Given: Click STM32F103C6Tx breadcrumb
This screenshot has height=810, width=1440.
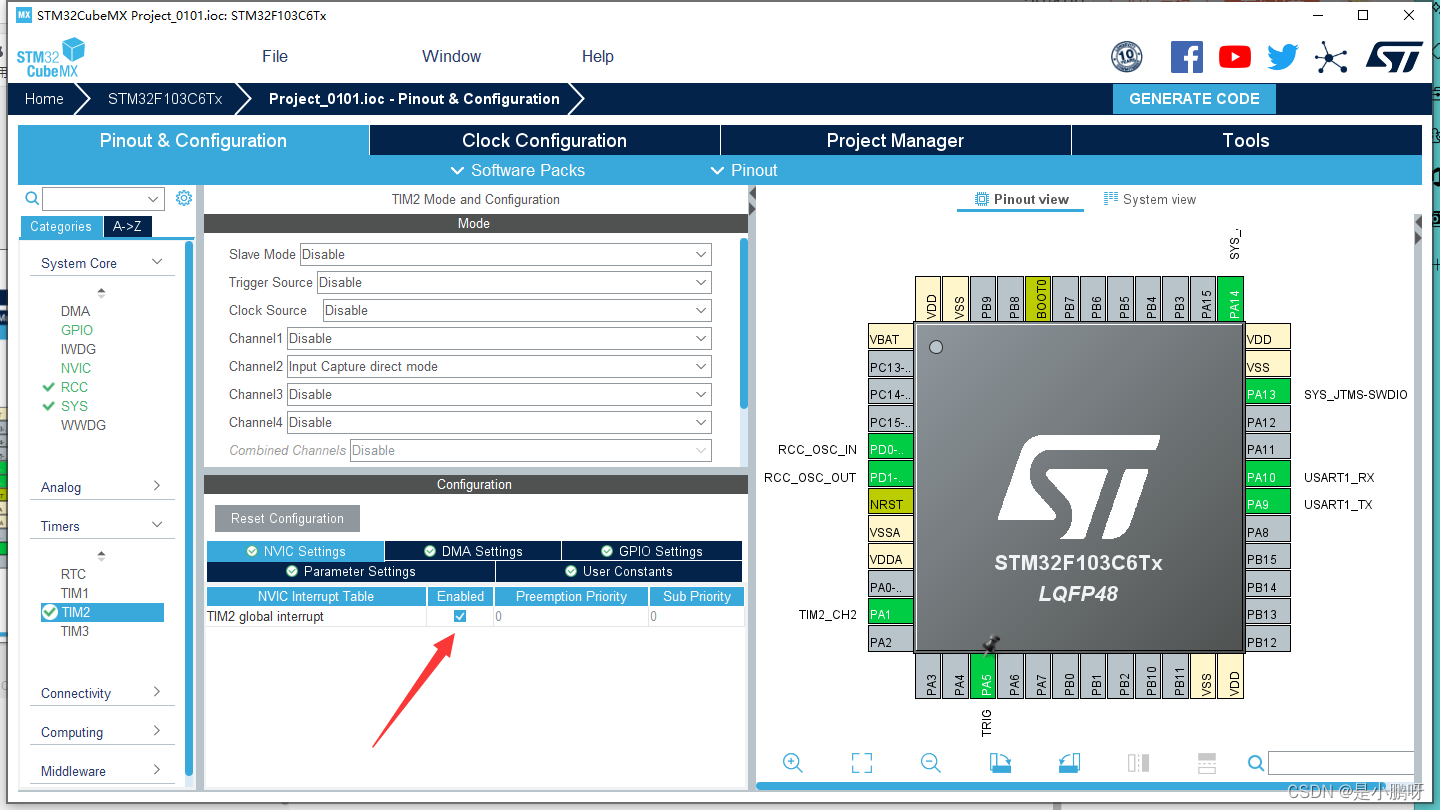Looking at the screenshot, I should pyautogui.click(x=165, y=99).
